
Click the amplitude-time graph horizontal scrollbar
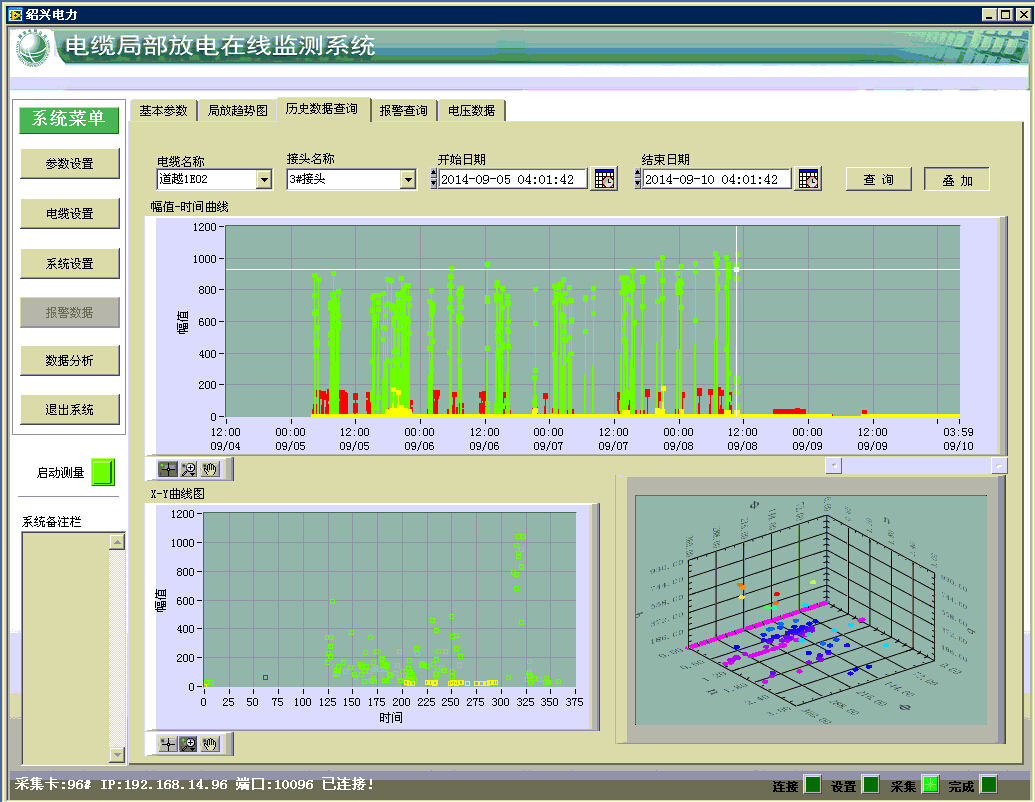[916, 465]
